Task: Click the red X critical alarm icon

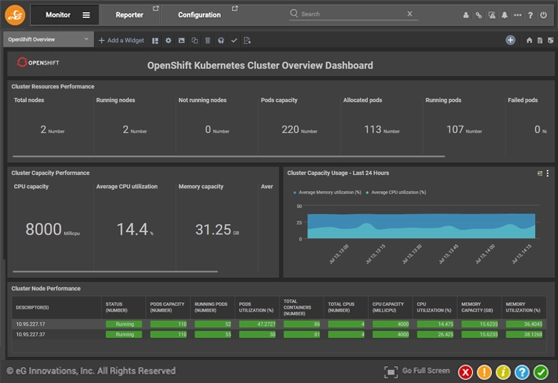Action: point(465,372)
